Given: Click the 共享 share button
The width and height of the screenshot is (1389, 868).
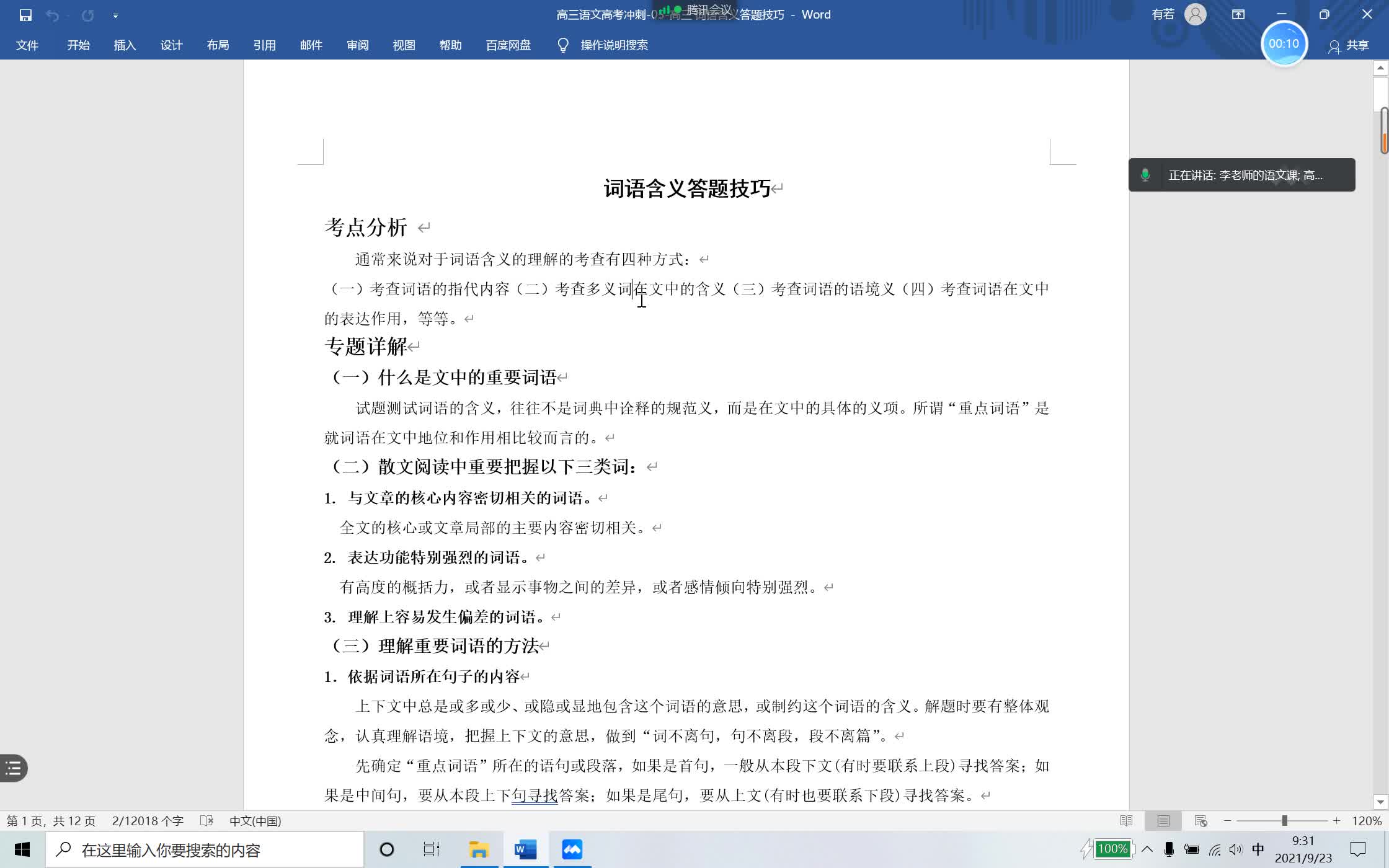Looking at the screenshot, I should [1349, 45].
